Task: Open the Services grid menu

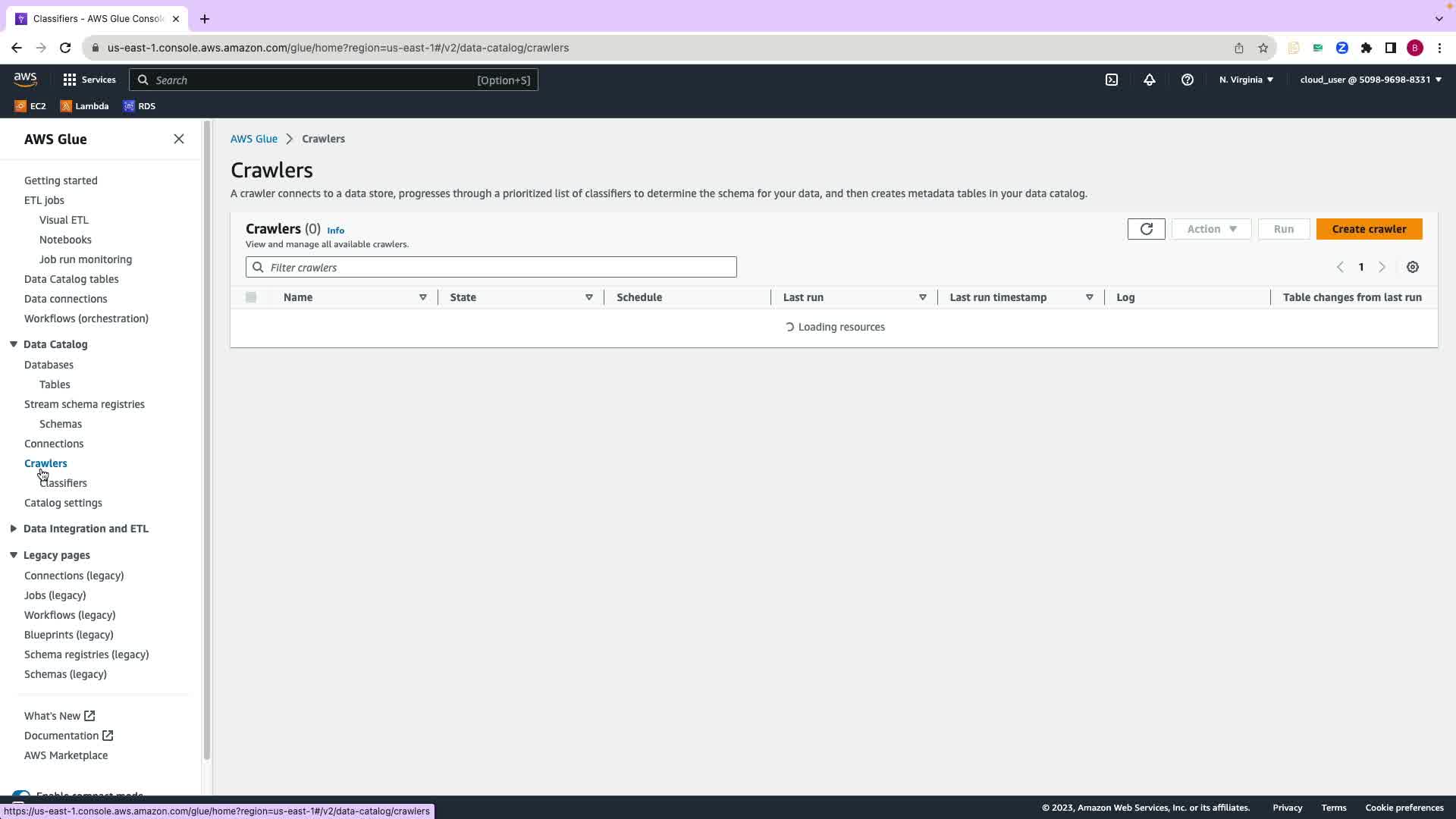Action: [x=89, y=80]
